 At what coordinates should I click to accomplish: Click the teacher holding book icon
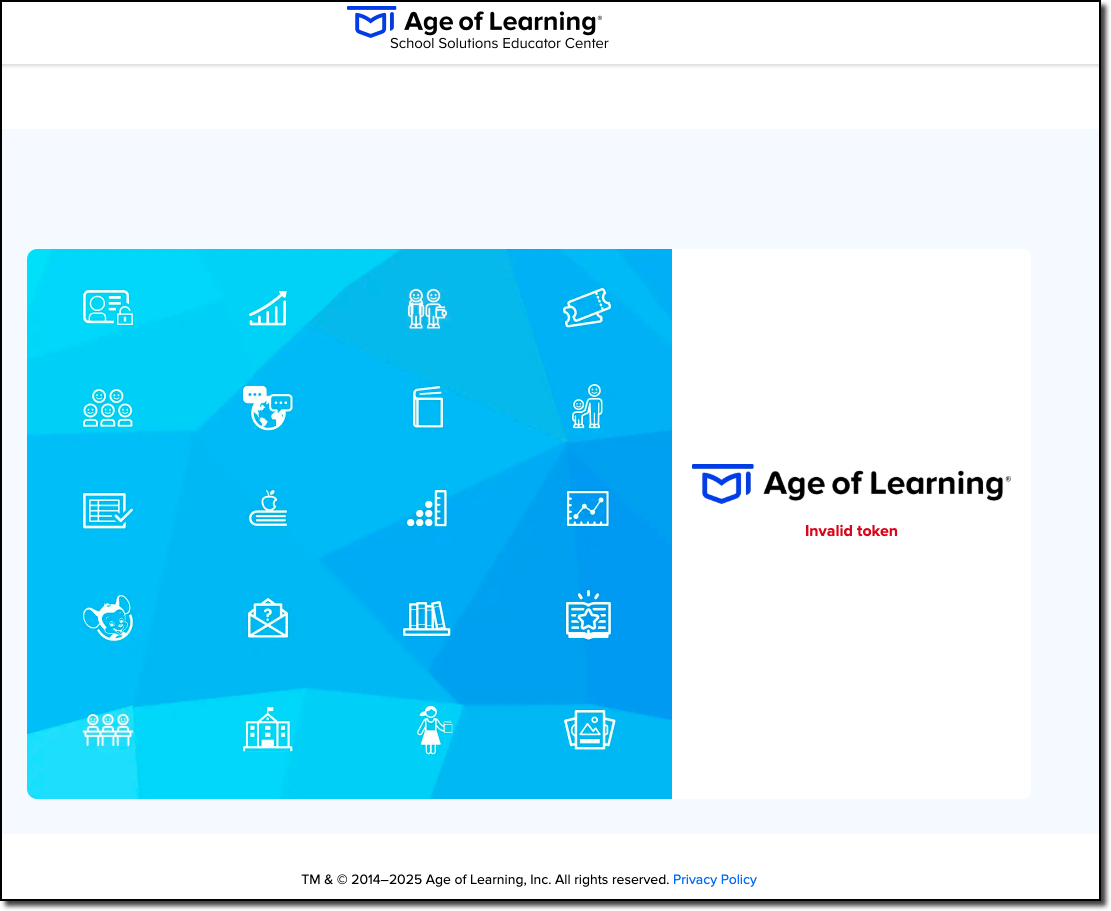click(434, 730)
